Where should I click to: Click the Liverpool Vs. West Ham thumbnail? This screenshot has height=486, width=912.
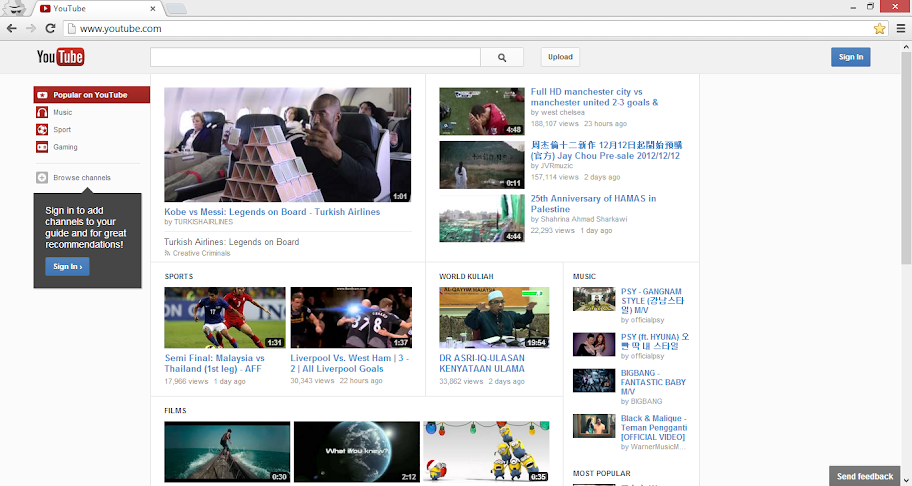[x=351, y=317]
